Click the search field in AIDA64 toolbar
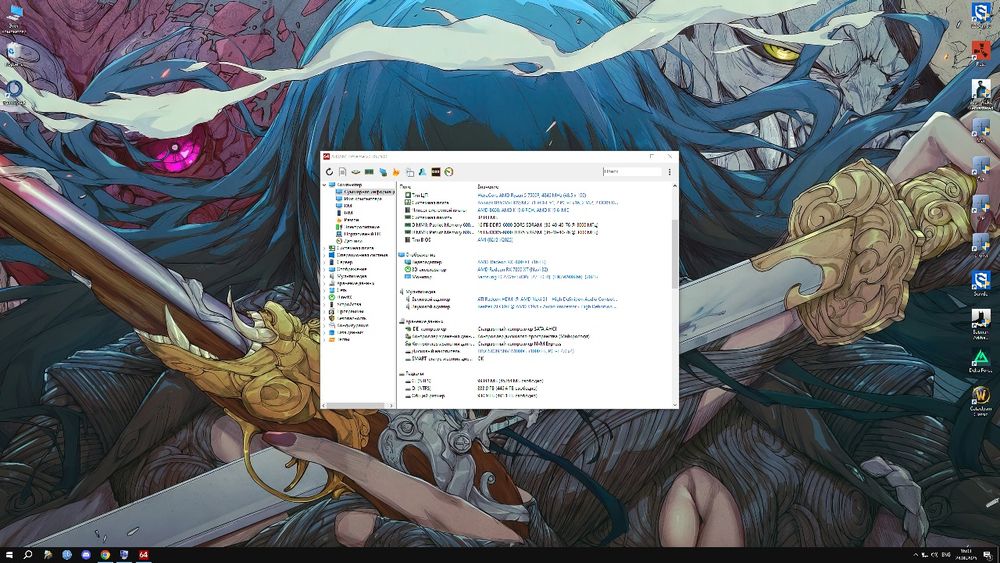Image resolution: width=1000 pixels, height=563 pixels. click(631, 172)
